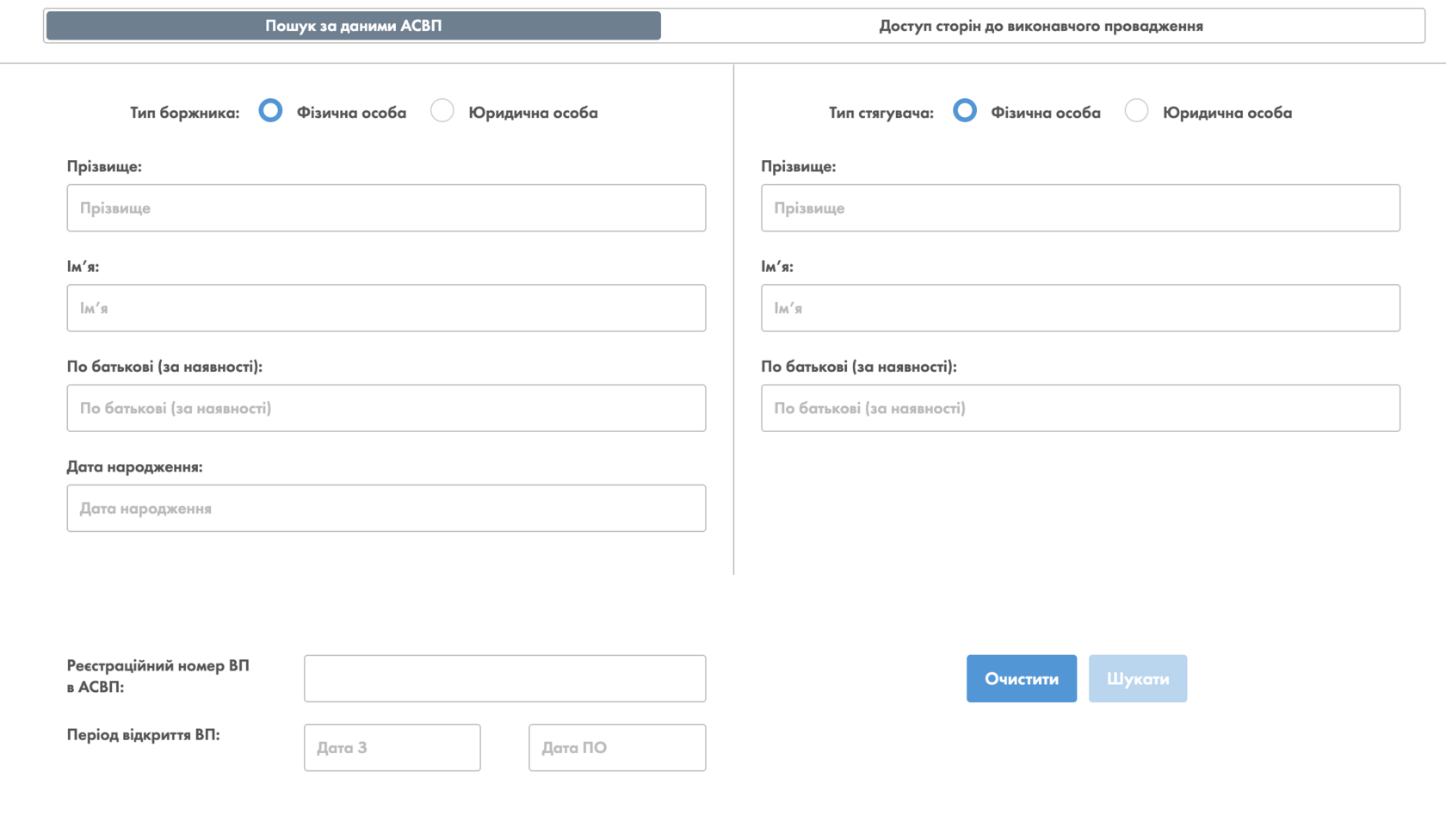
Task: Select Фізична особа as debtor type
Action: click(270, 111)
